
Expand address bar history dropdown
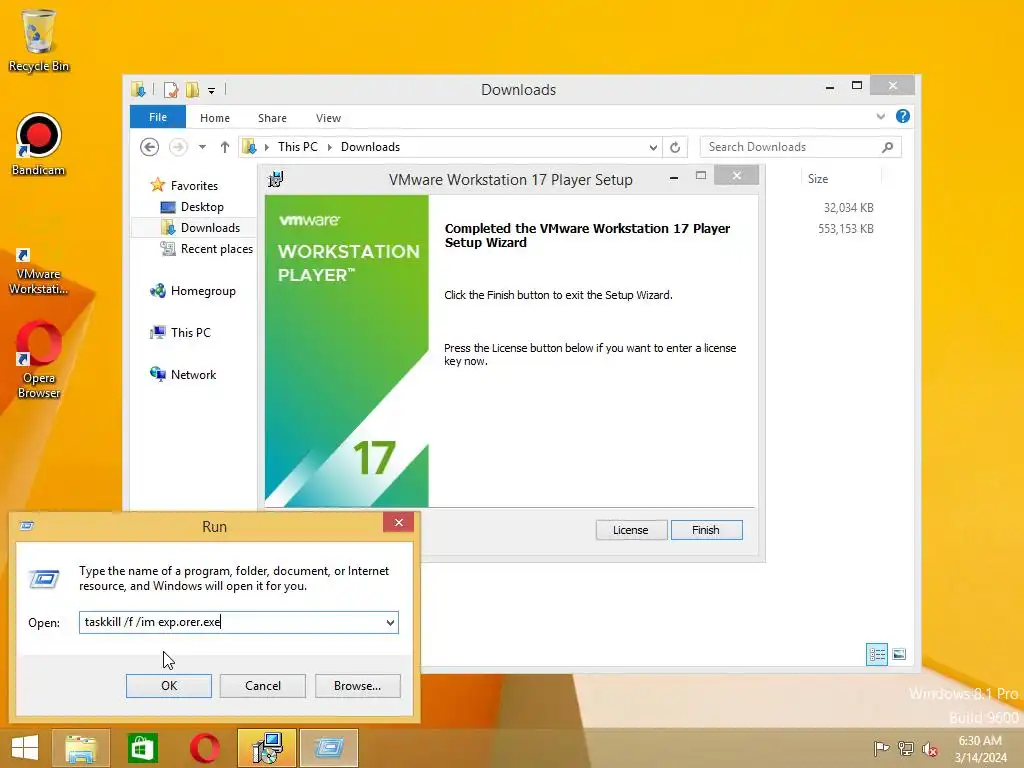(653, 148)
